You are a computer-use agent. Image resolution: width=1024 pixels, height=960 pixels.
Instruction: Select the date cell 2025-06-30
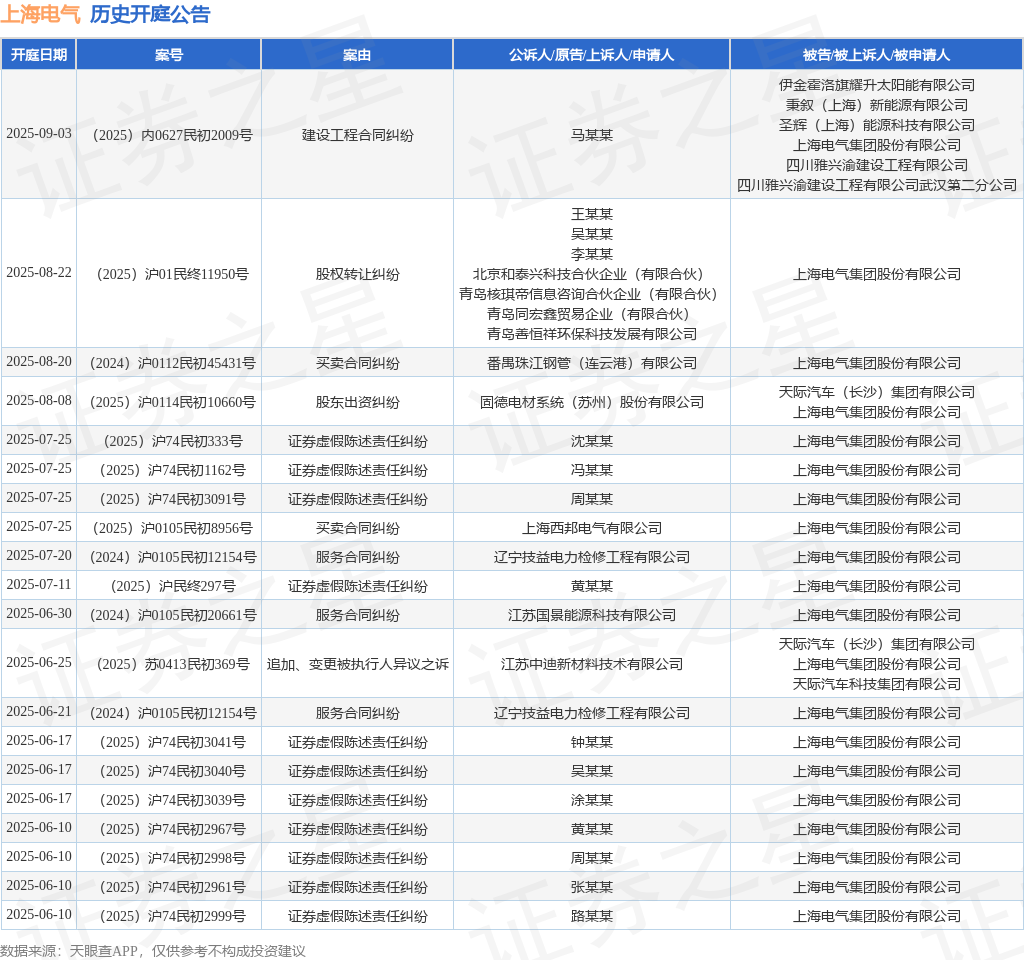click(39, 614)
